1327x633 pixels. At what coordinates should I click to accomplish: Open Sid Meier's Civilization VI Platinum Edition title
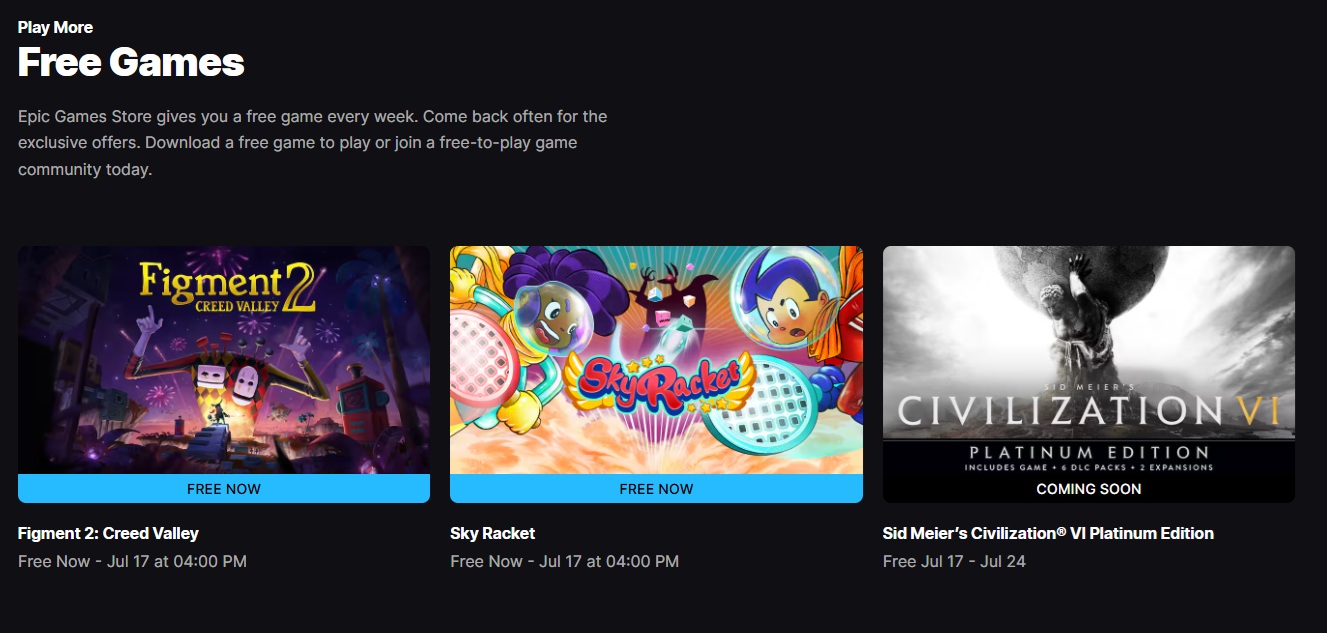(x=1048, y=533)
